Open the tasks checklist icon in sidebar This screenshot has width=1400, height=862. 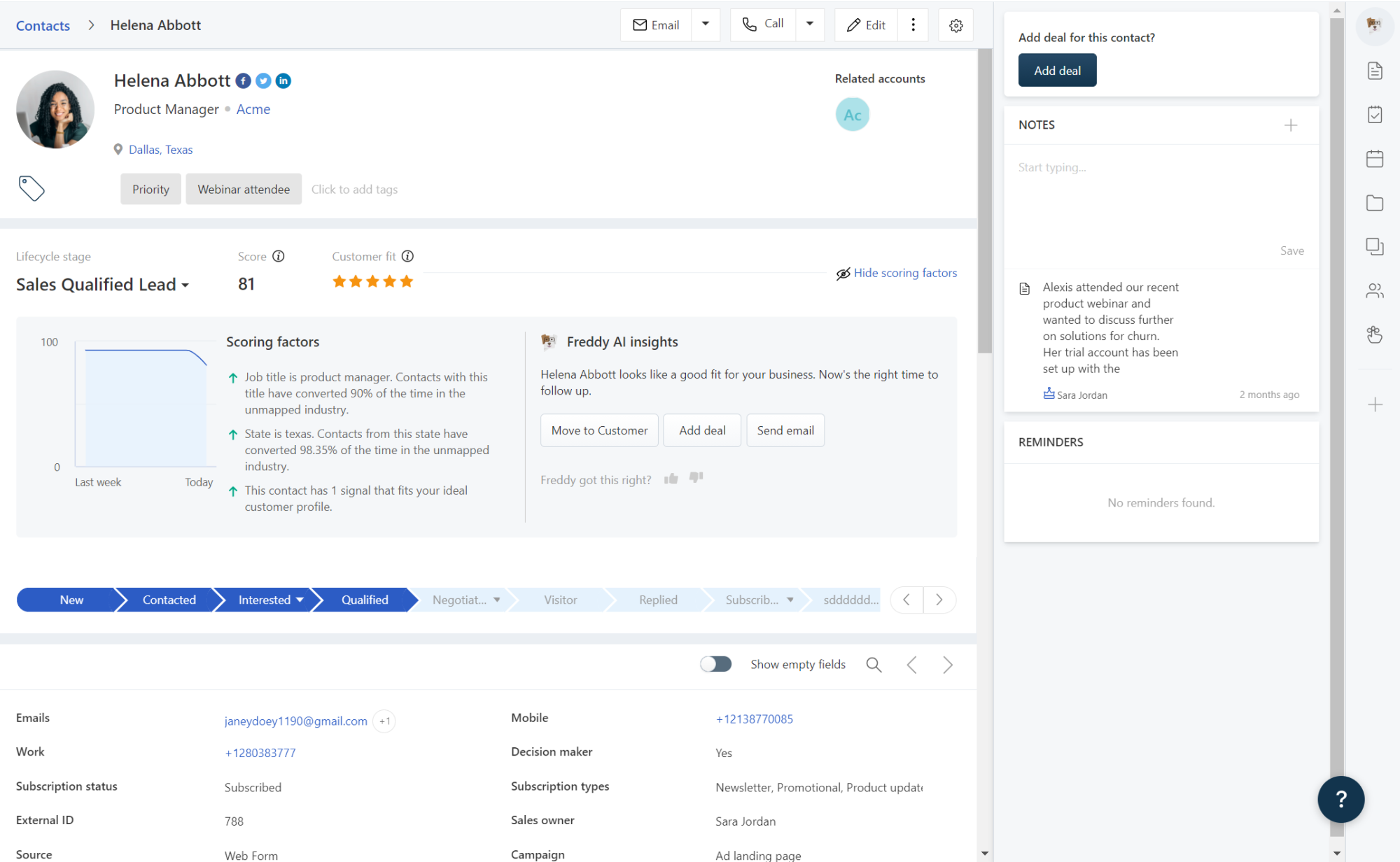point(1375,115)
